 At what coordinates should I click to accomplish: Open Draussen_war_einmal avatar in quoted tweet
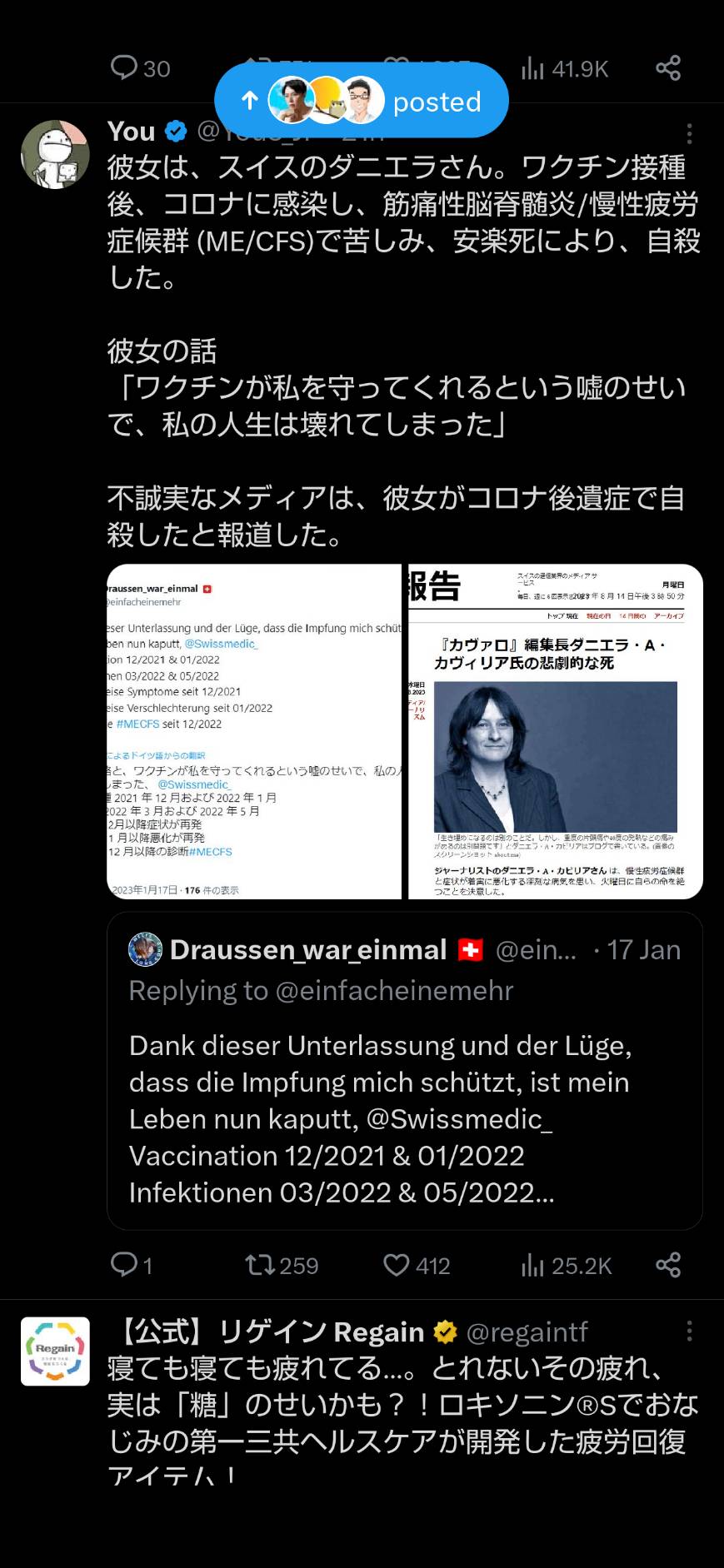coord(145,949)
